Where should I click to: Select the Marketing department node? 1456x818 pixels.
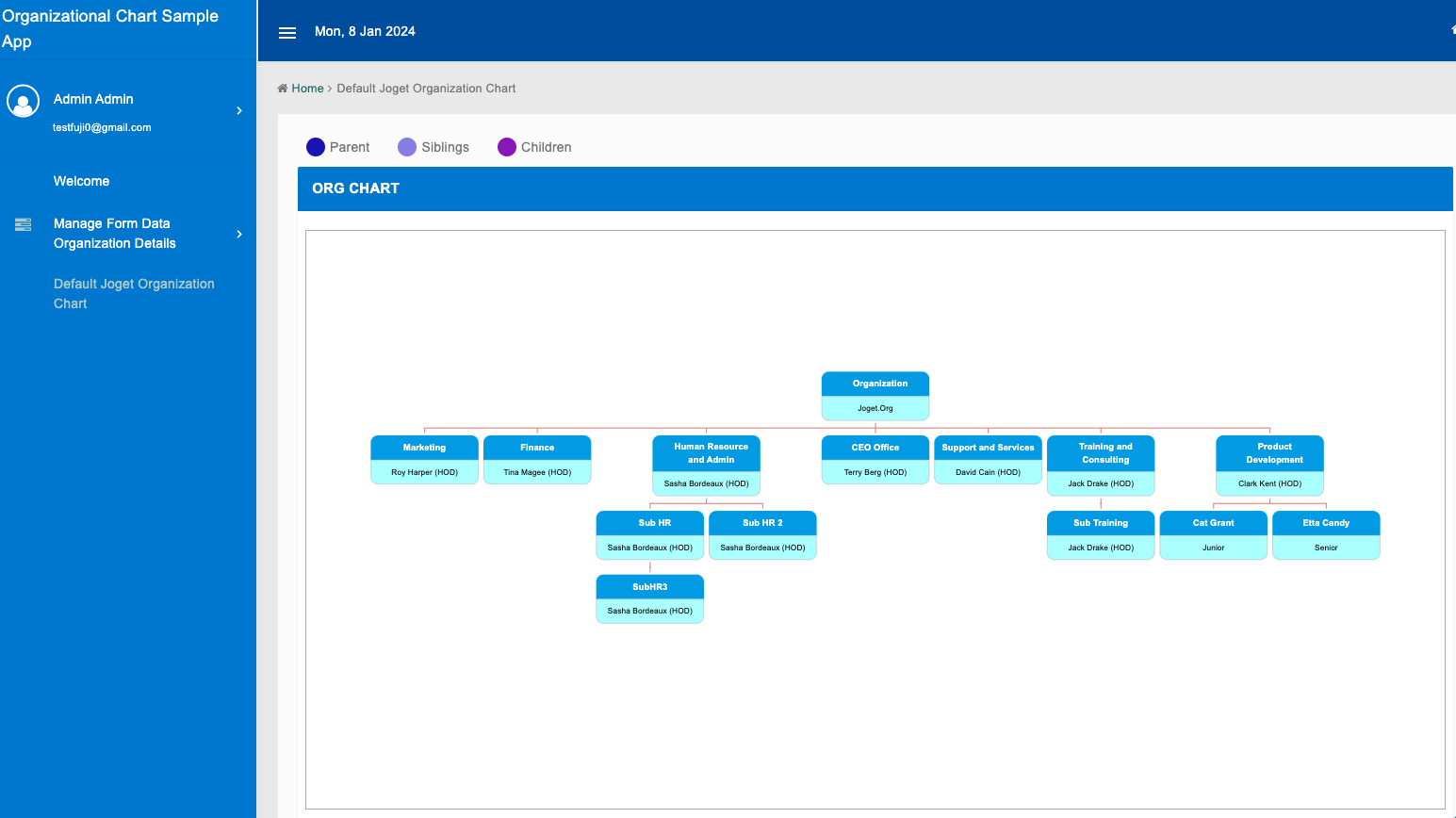[x=424, y=459]
